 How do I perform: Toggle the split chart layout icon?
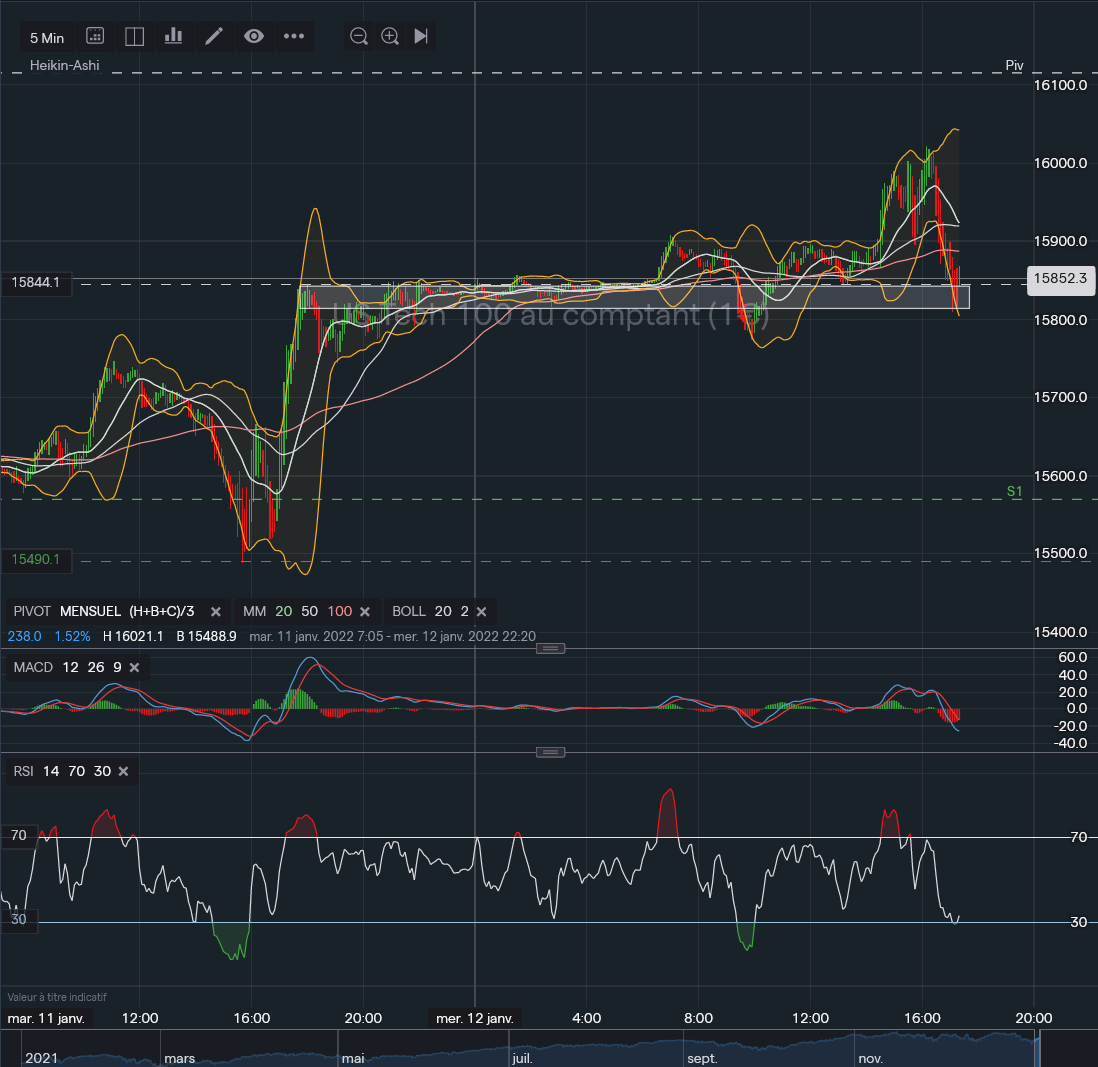(134, 36)
